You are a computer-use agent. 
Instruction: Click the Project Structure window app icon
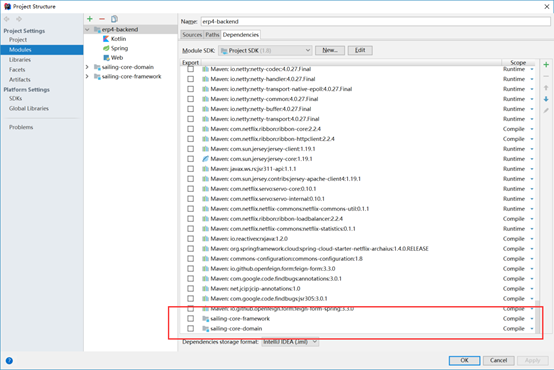(x=7, y=6)
